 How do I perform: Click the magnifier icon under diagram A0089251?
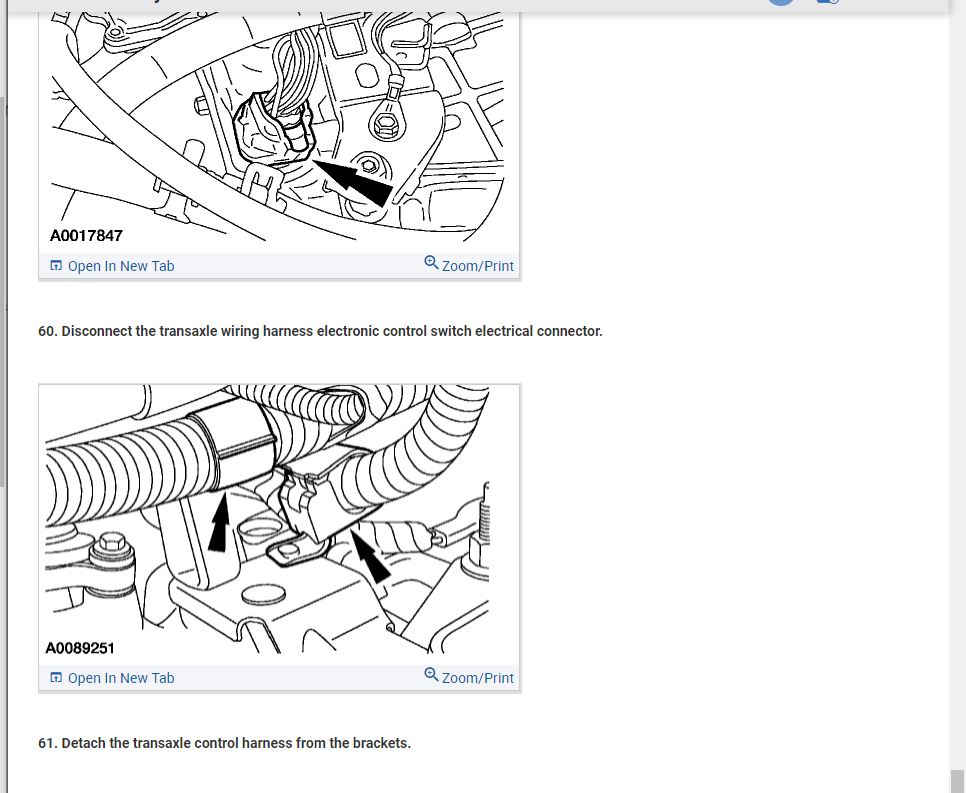[431, 675]
